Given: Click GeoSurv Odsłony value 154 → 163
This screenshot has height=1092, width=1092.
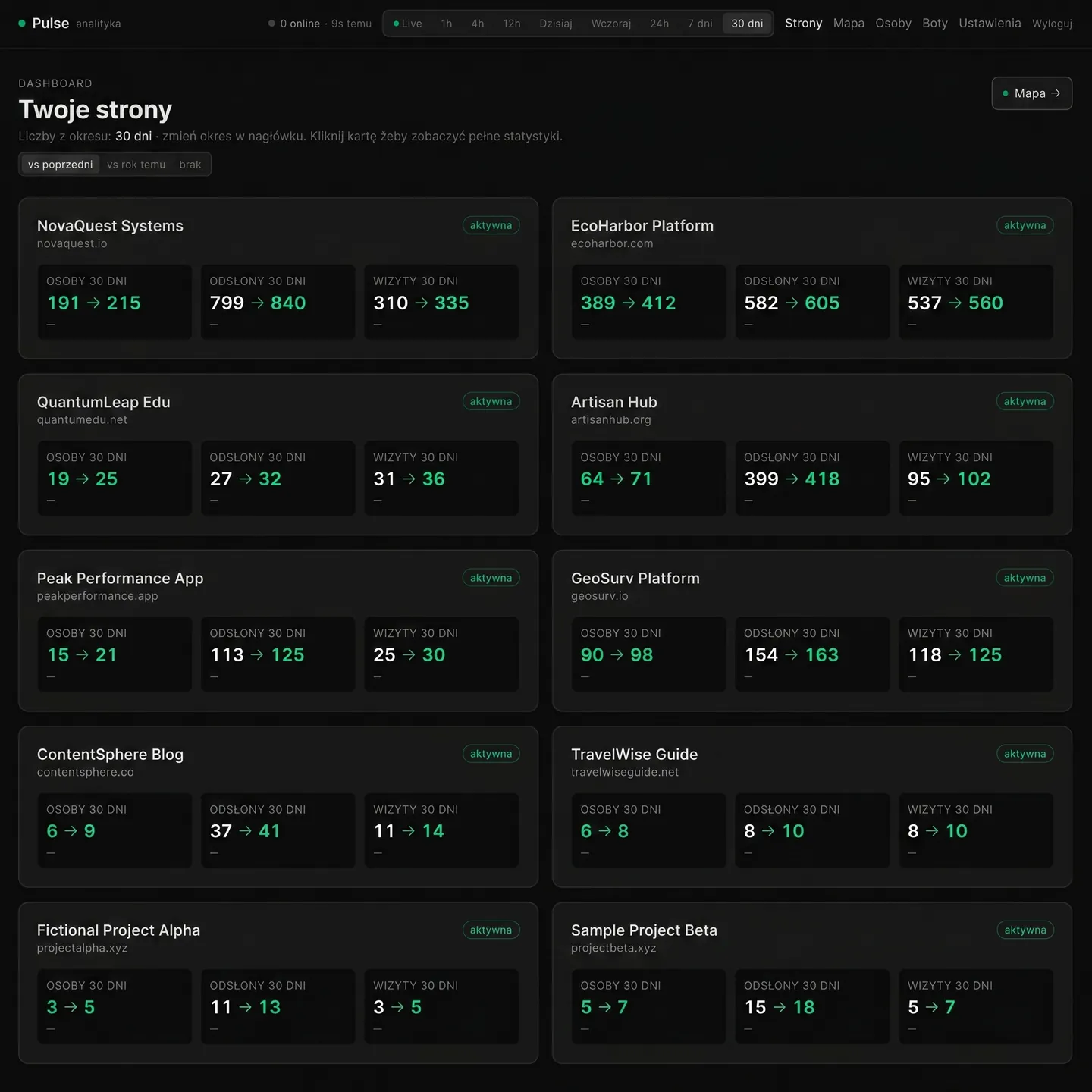Looking at the screenshot, I should 792,654.
